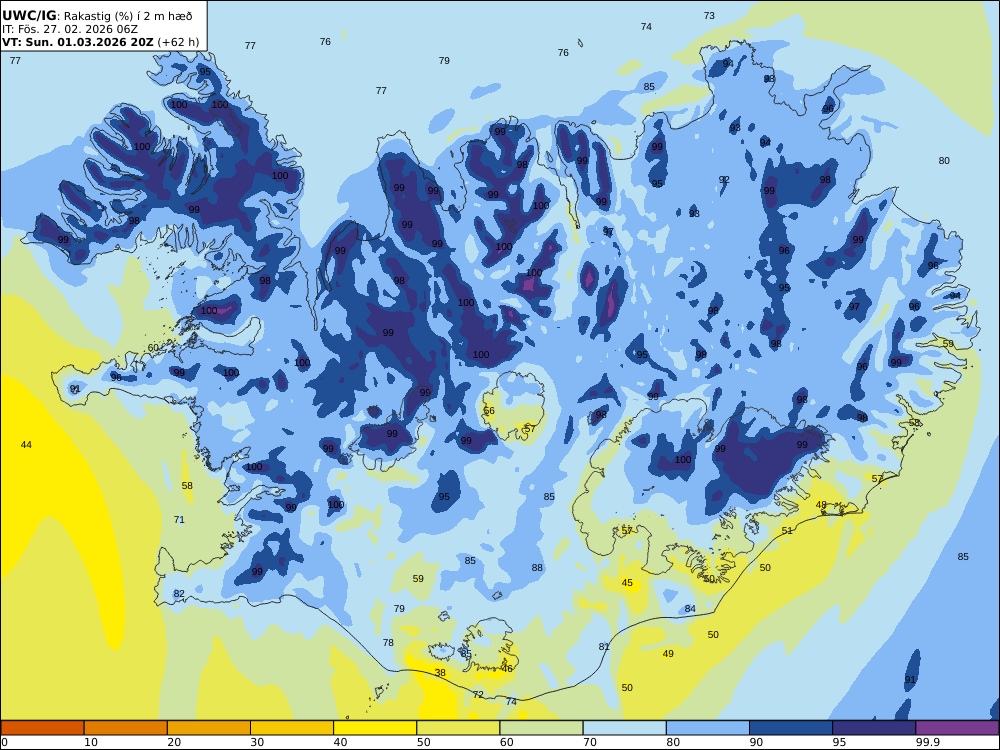Click the '46' humidity value on the map

tap(507, 669)
